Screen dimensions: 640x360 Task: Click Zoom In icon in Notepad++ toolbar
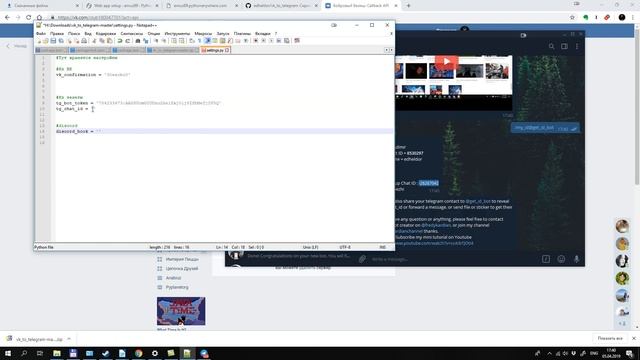pyautogui.click(x=157, y=41)
